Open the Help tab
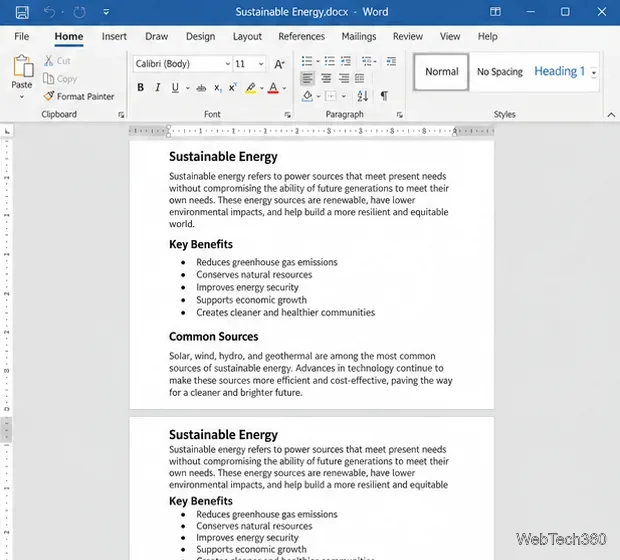The image size is (620, 560). click(x=487, y=36)
